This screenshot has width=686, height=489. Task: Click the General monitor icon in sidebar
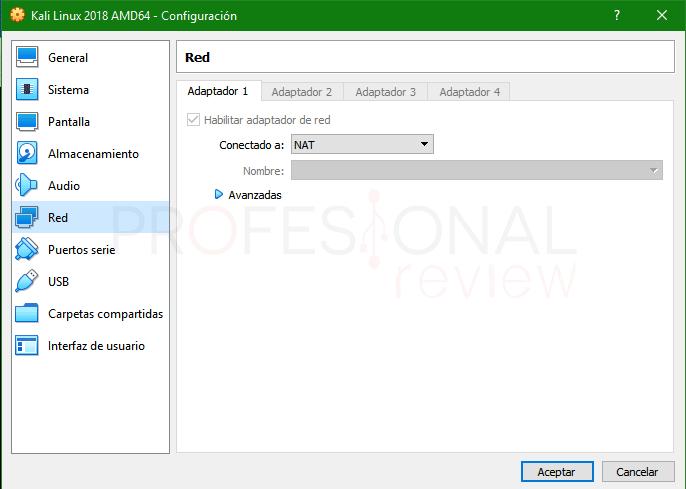[x=27, y=57]
